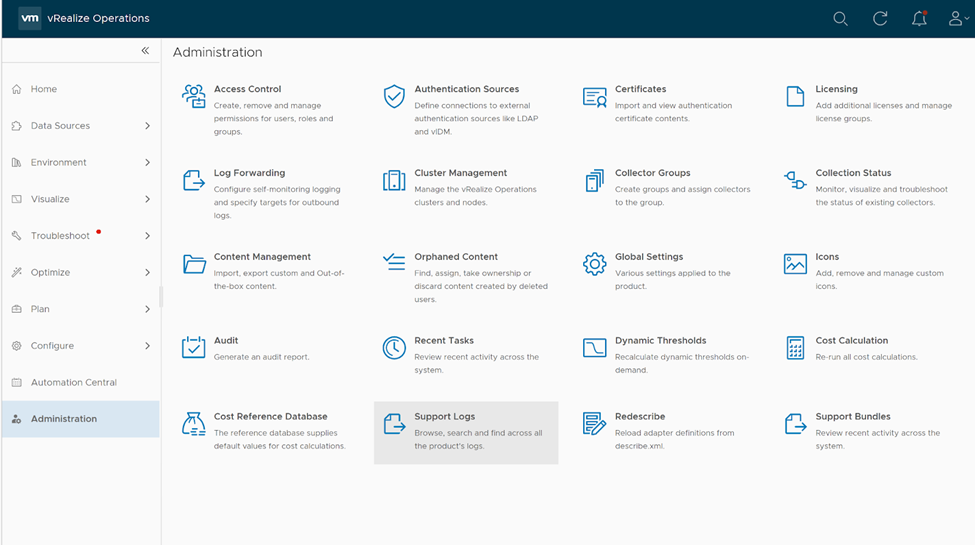Click the Optimize label in sidebar
Image resolution: width=975 pixels, height=545 pixels.
pos(50,272)
